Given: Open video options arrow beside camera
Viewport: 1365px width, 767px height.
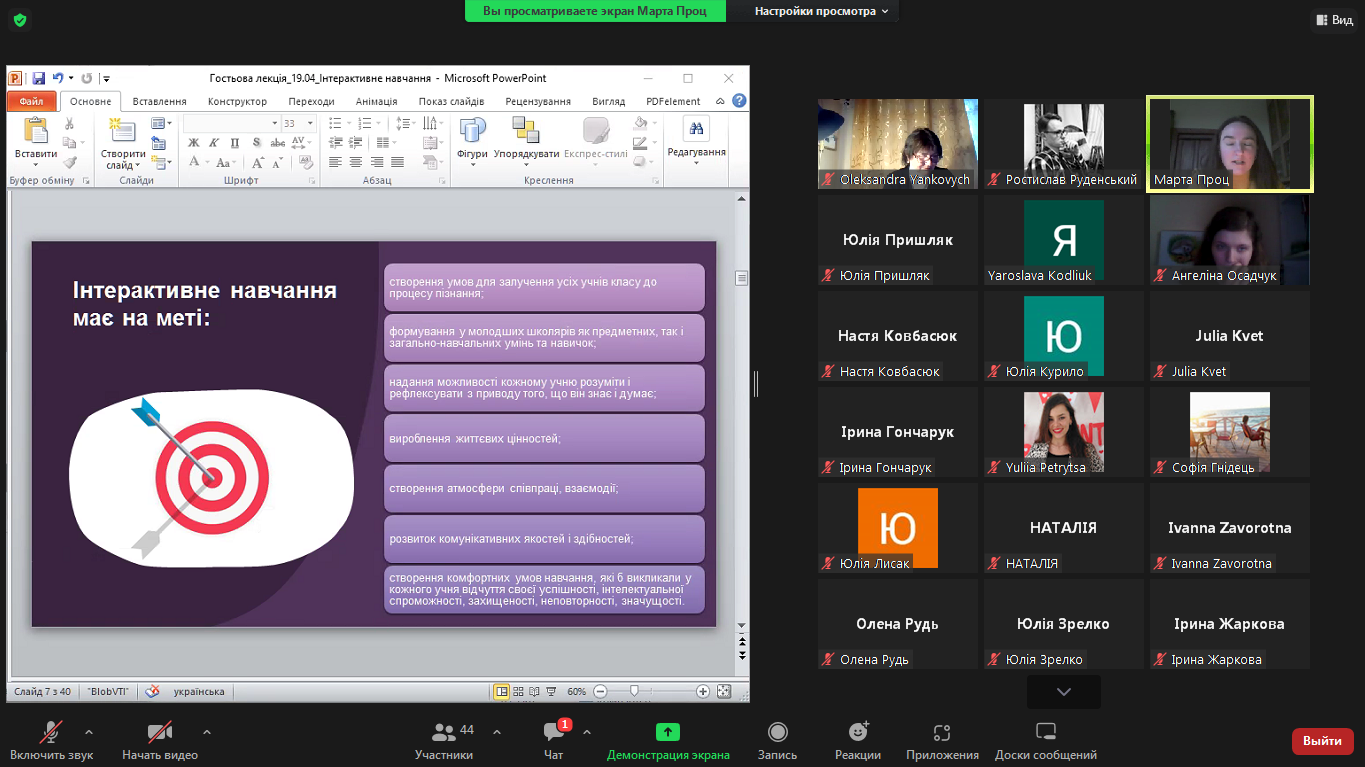Looking at the screenshot, I should point(207,731).
